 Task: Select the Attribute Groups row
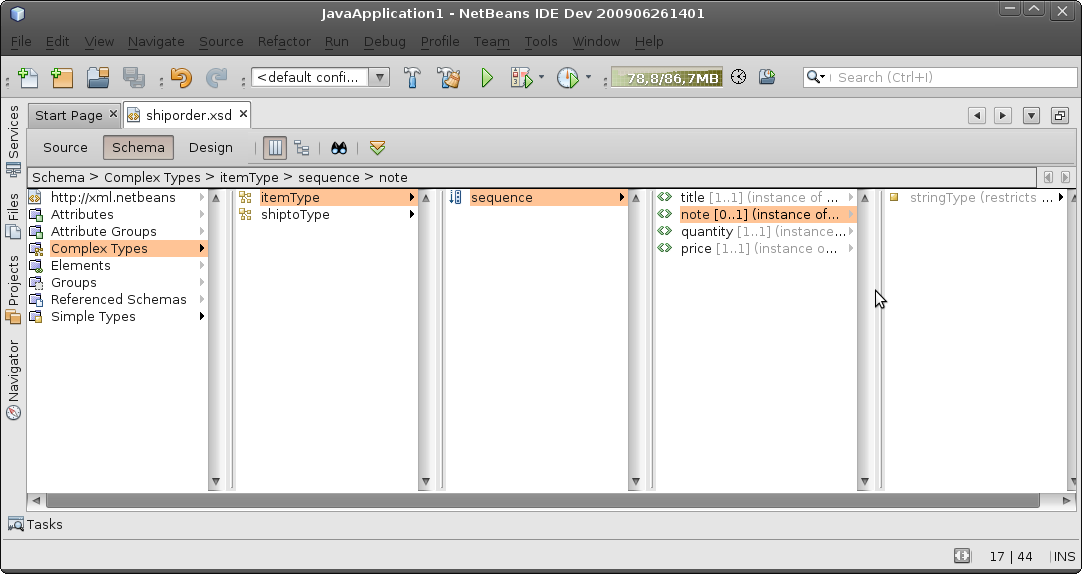coord(117,232)
